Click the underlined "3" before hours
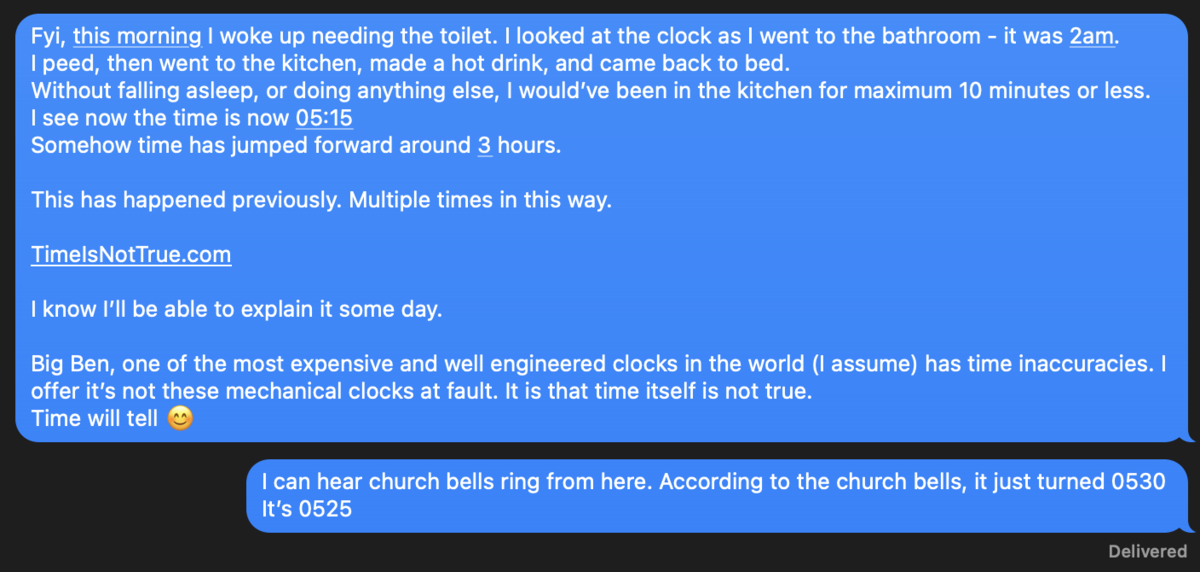This screenshot has height=572, width=1200. click(484, 145)
